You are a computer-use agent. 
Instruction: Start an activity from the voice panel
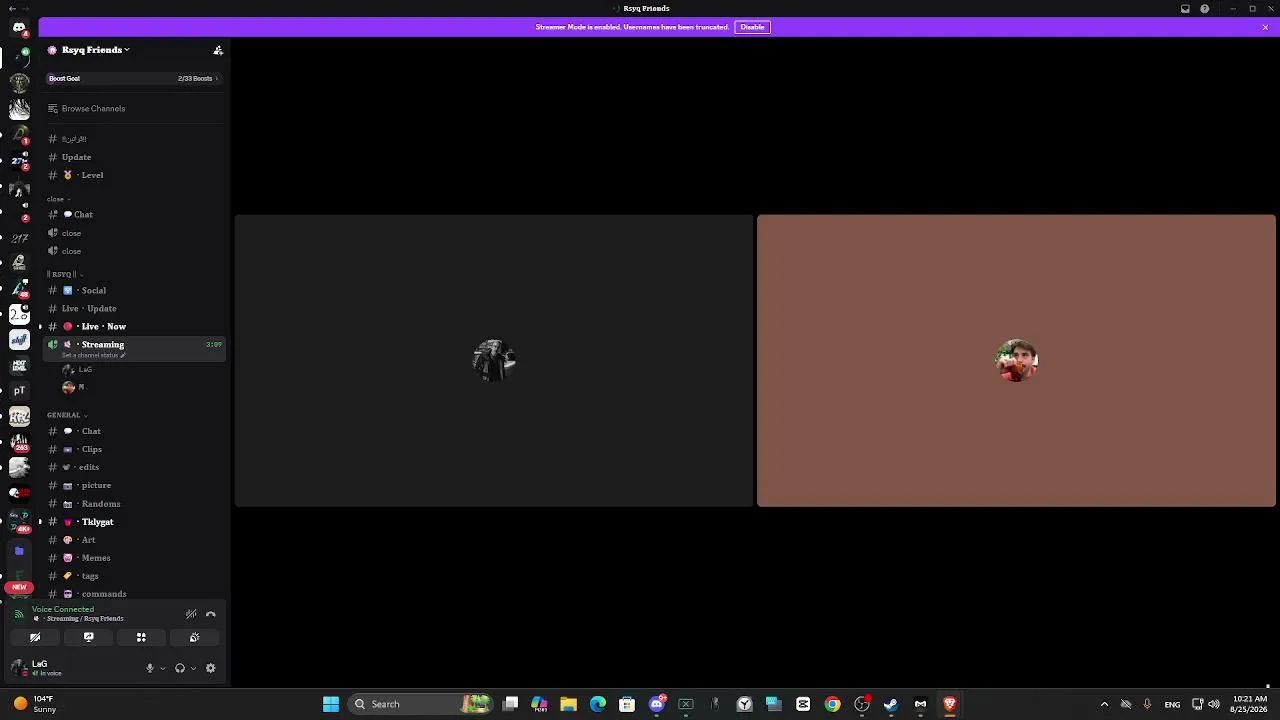coord(141,637)
